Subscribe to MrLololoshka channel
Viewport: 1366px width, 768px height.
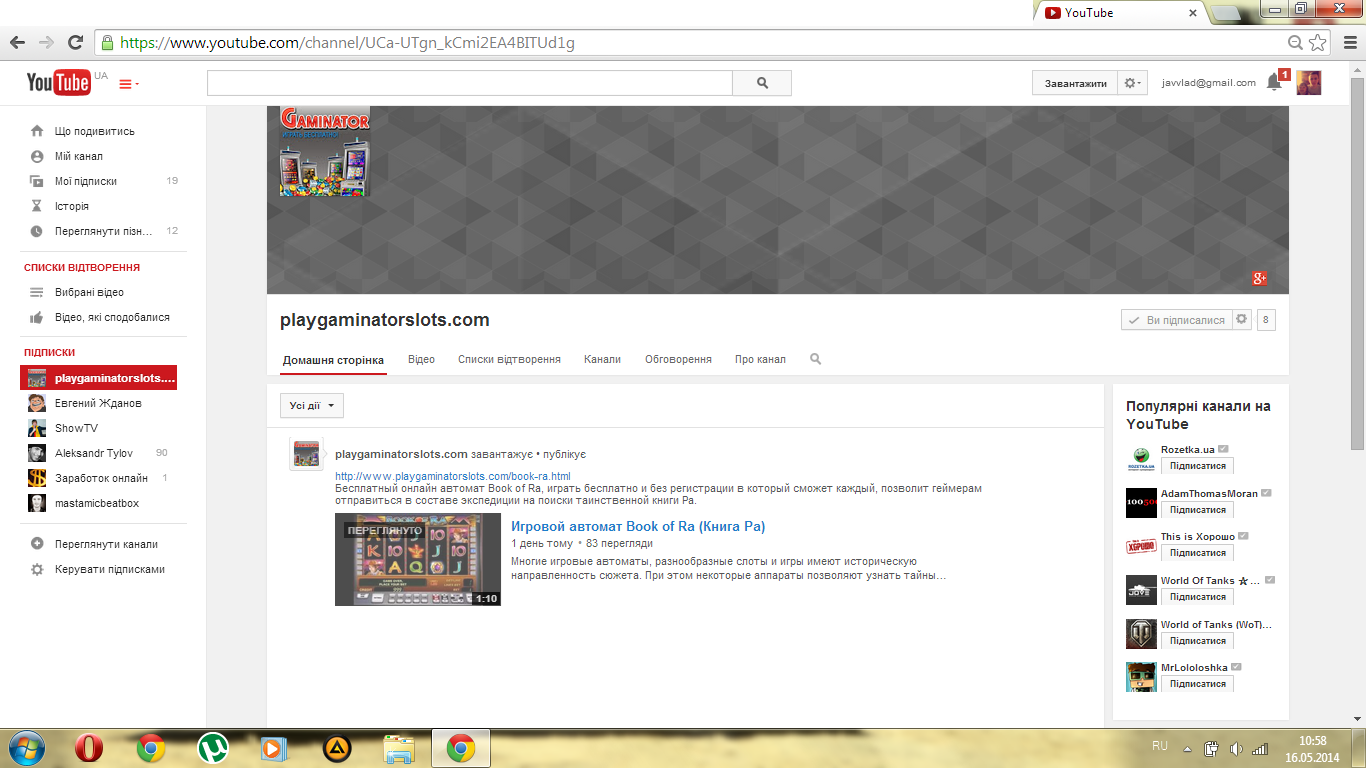1197,684
